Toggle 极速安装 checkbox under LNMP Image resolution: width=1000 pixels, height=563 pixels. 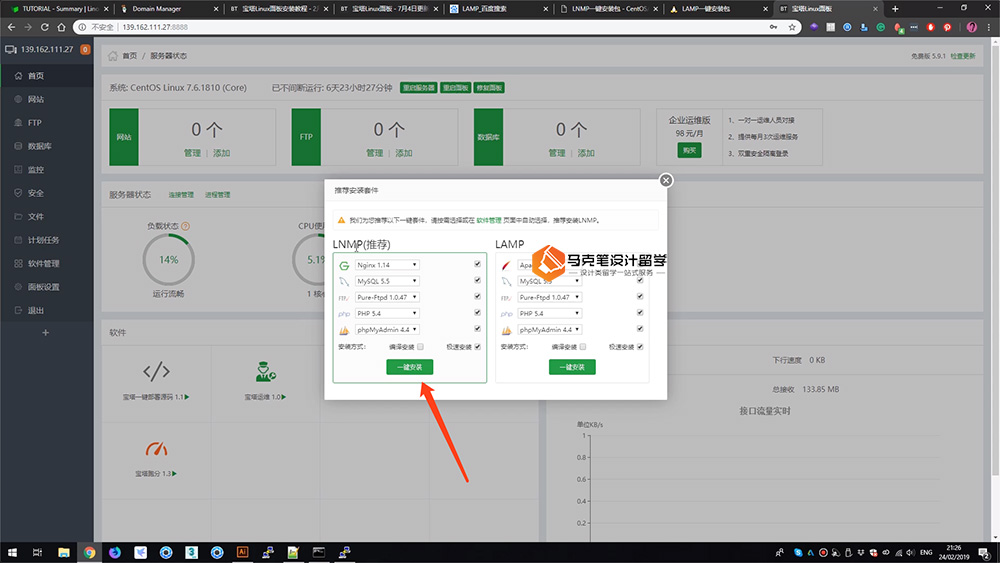pyautogui.click(x=478, y=347)
